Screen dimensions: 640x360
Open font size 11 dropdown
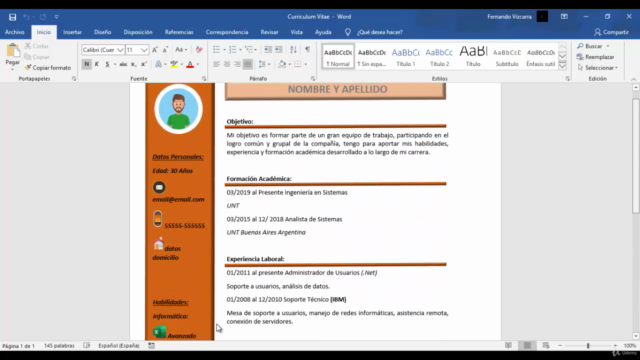[x=144, y=50]
